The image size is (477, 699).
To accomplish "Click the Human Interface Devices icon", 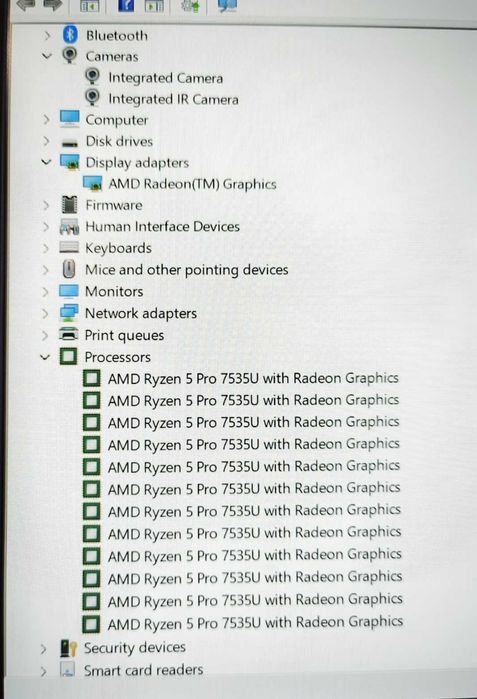I will 69,227.
